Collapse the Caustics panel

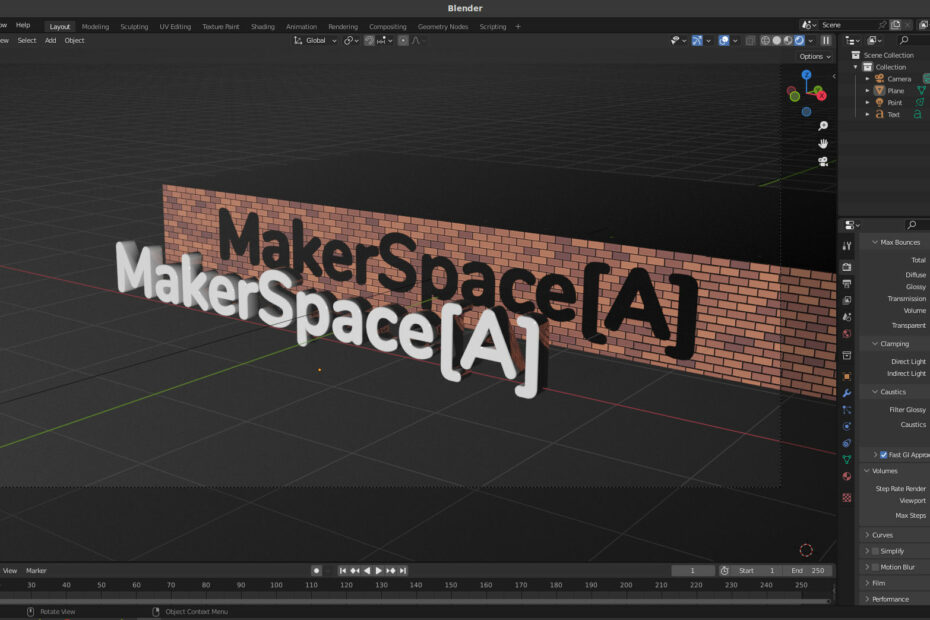(875, 392)
